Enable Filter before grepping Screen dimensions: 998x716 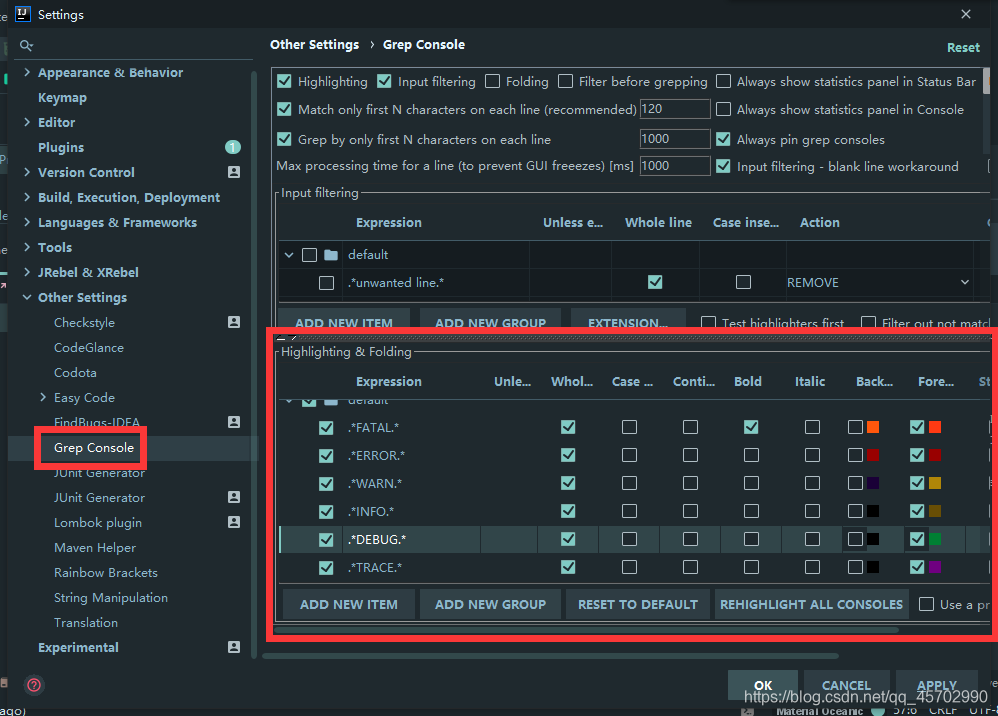point(565,81)
